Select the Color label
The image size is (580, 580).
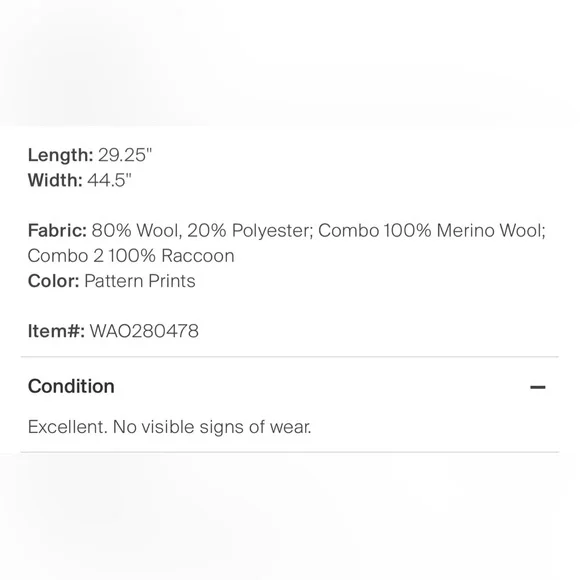[x=54, y=281]
